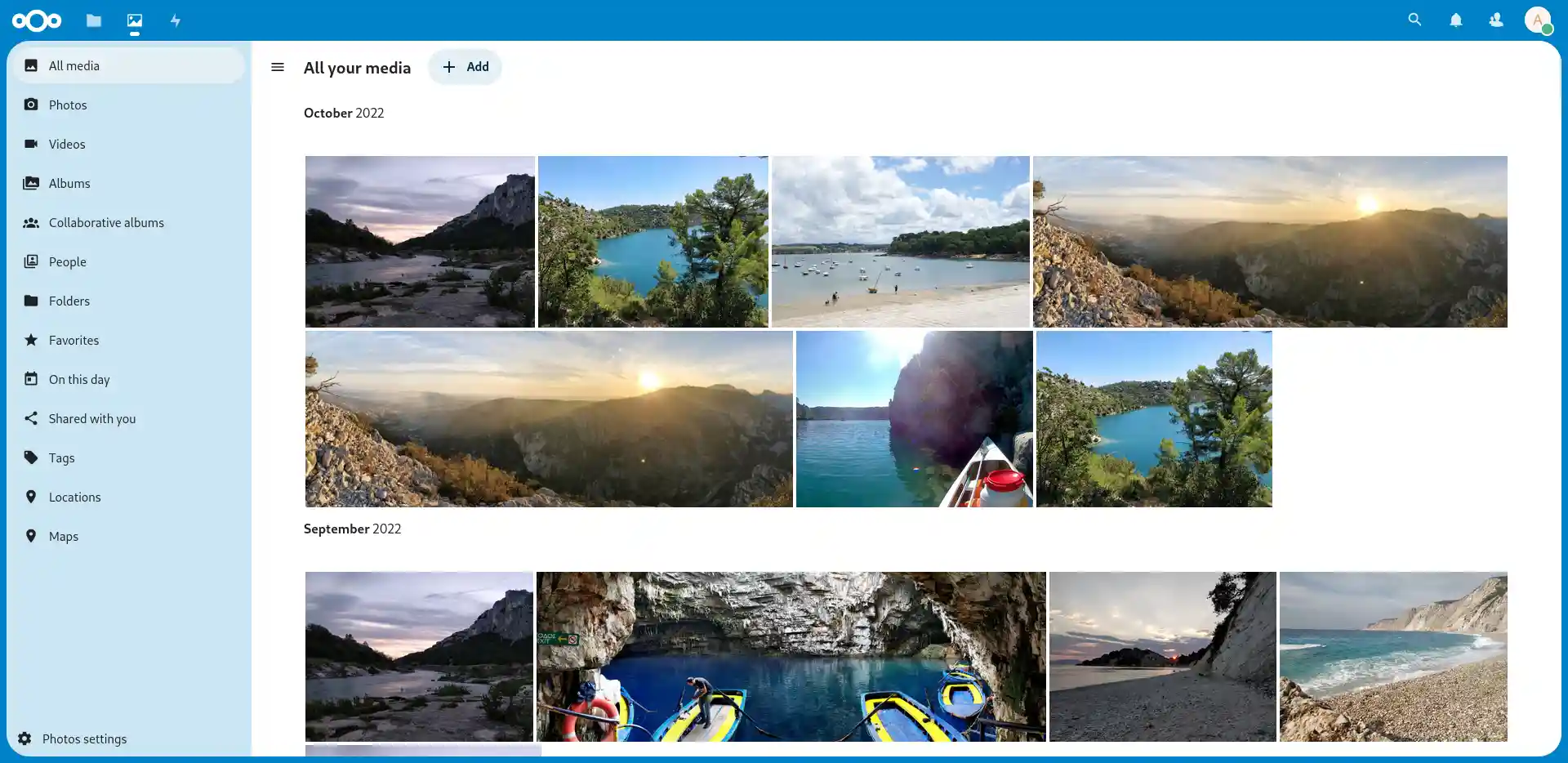The width and height of the screenshot is (1568, 763).
Task: Open Collaborative albums
Action: click(x=106, y=222)
